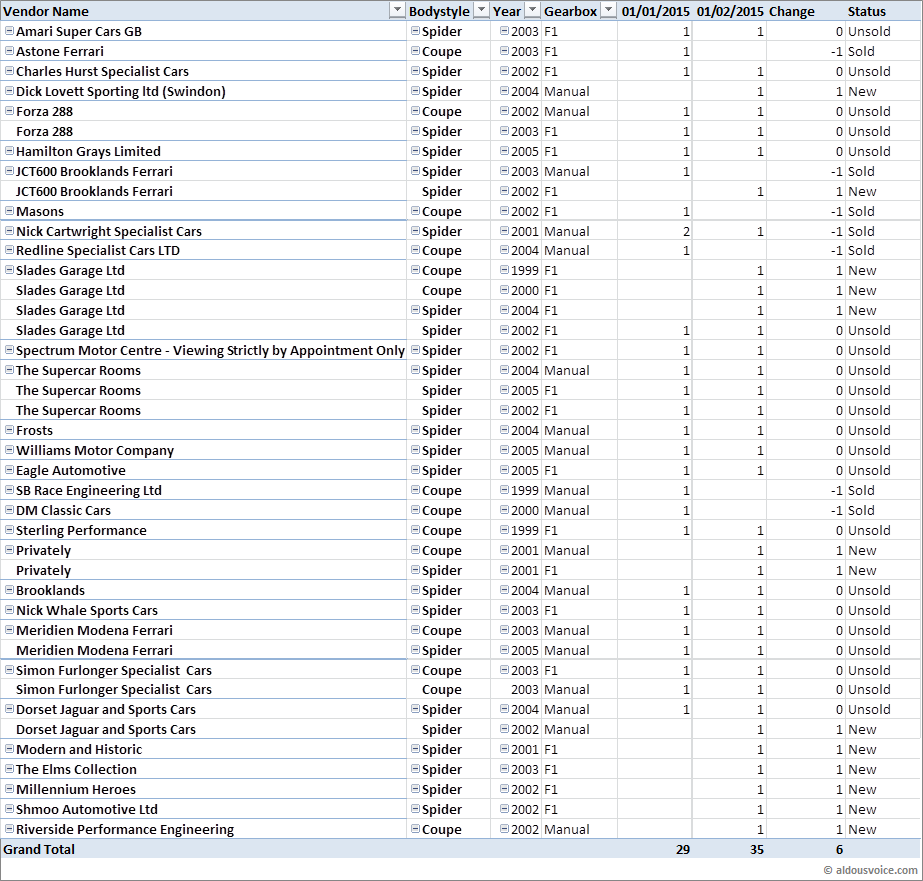Open the Gearbox filter dropdown
This screenshot has height=881, width=923.
point(608,11)
